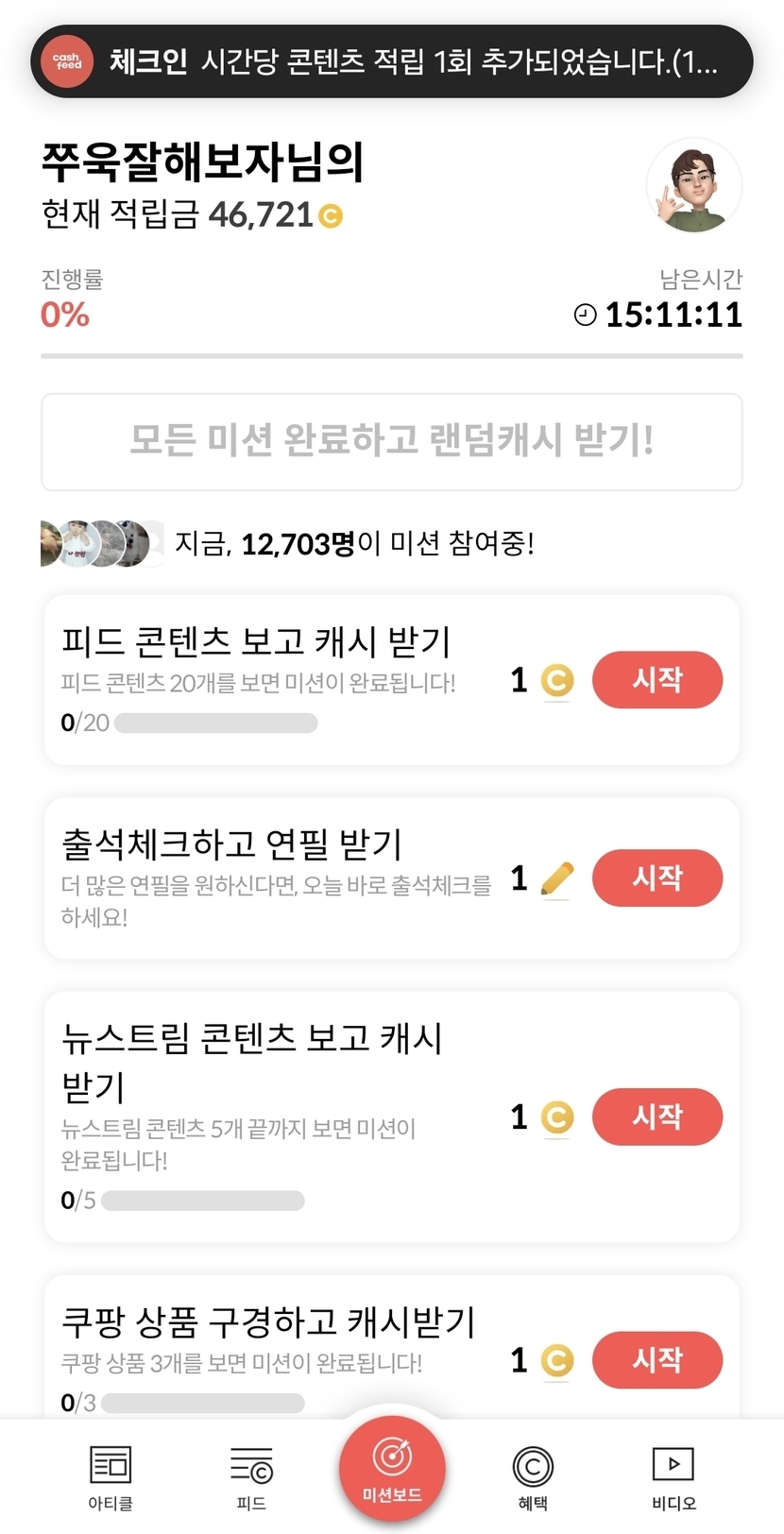Open the 혜택 tab
Image resolution: width=784 pixels, height=1534 pixels.
(533, 1477)
